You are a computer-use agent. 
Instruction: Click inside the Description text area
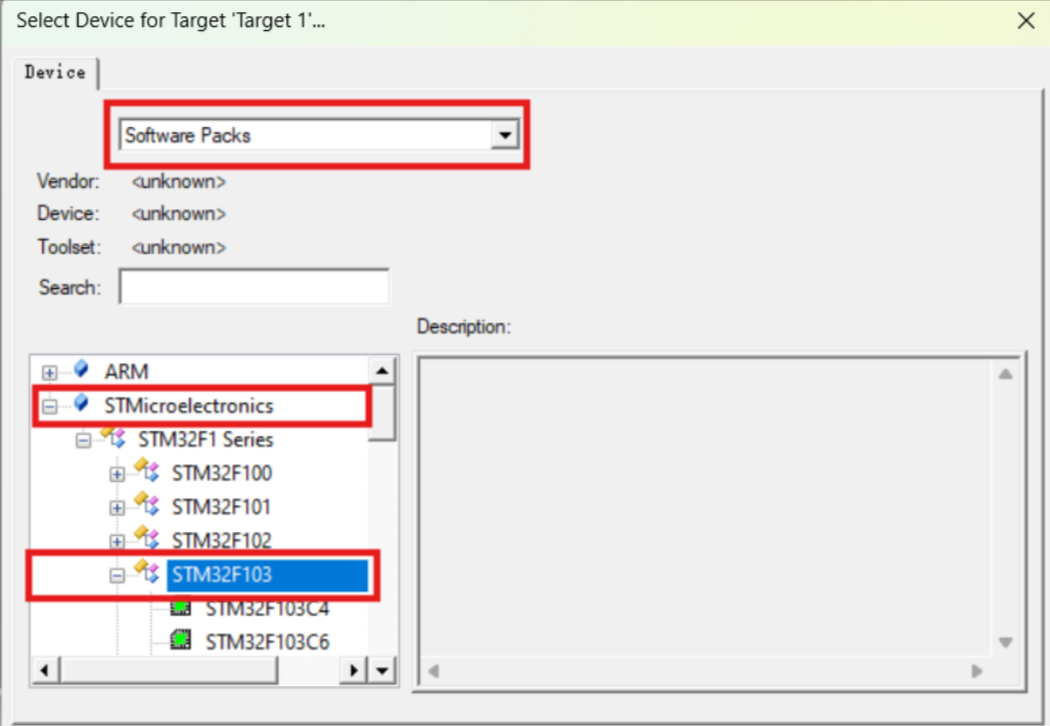[x=706, y=508]
